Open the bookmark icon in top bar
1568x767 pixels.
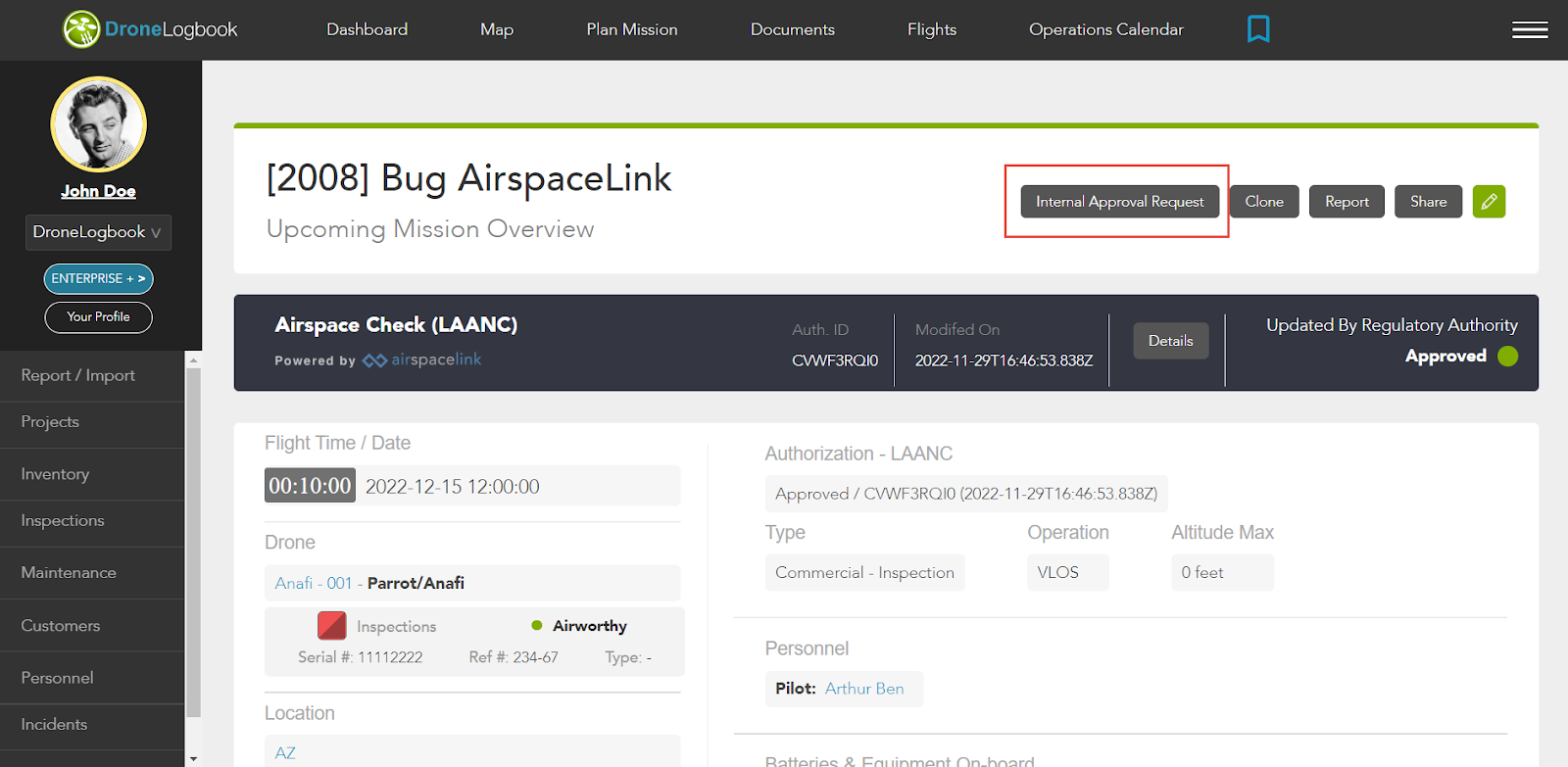click(x=1258, y=29)
